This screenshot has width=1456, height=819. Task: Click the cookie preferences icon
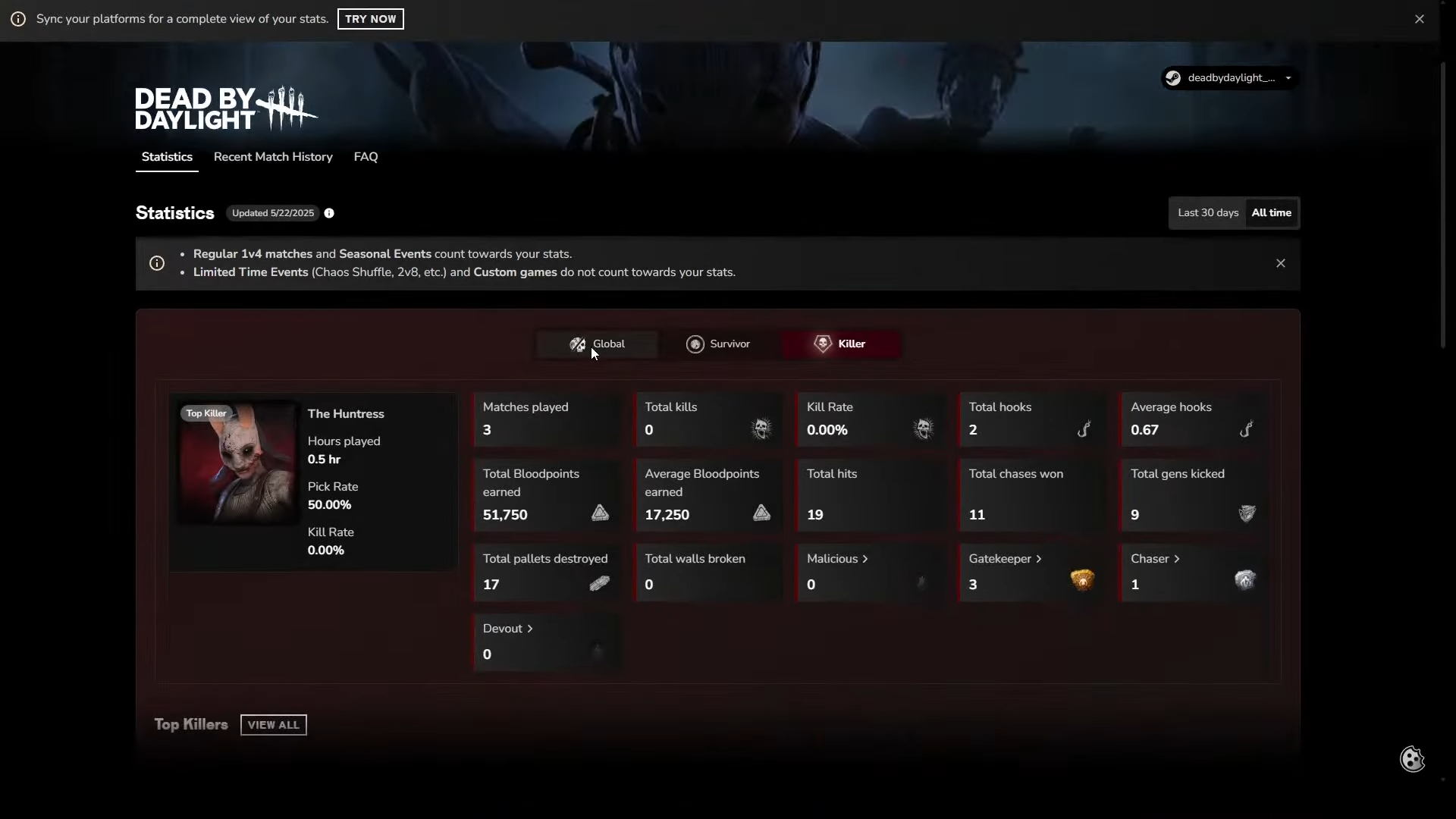[1412, 759]
